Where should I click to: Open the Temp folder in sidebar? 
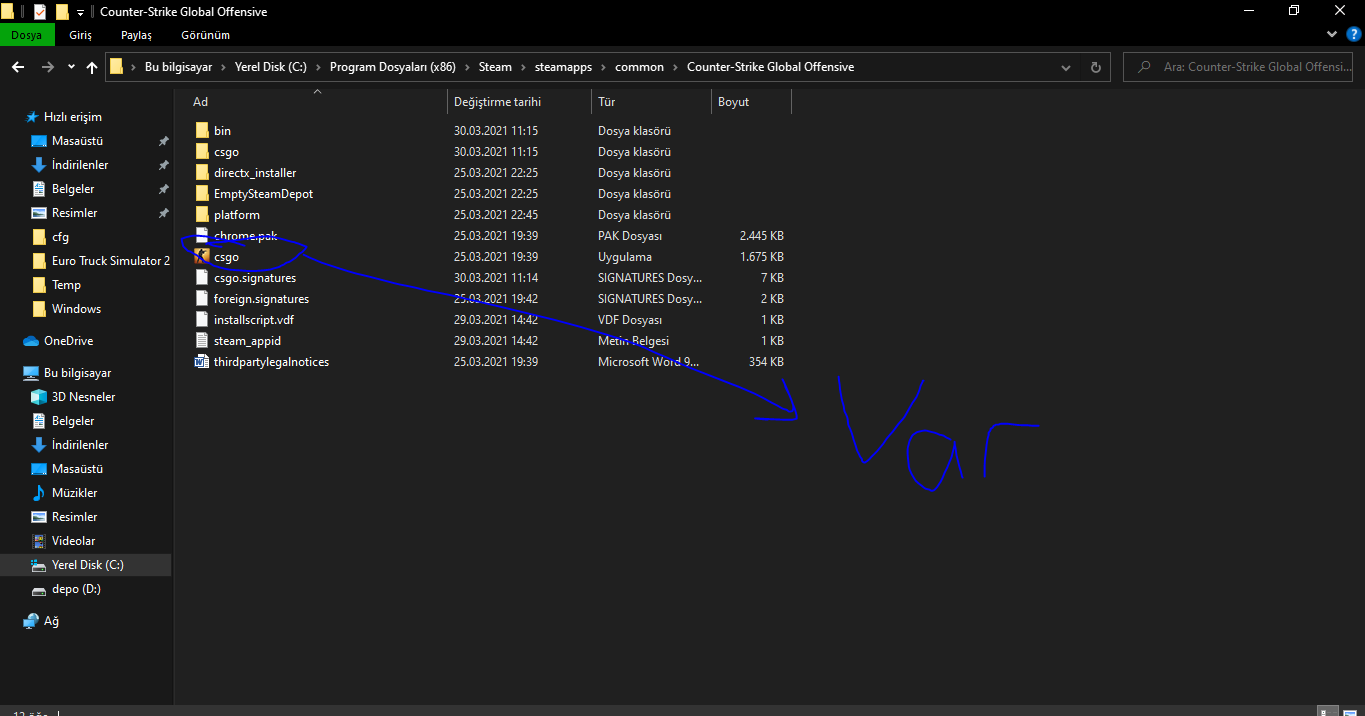[x=66, y=285]
